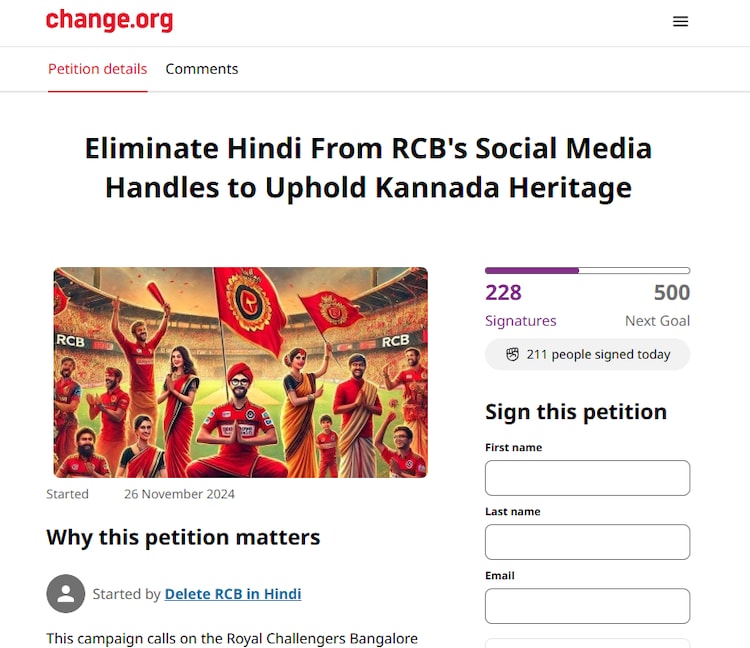750x648 pixels.
Task: Focus the First name input field
Action: tap(587, 478)
